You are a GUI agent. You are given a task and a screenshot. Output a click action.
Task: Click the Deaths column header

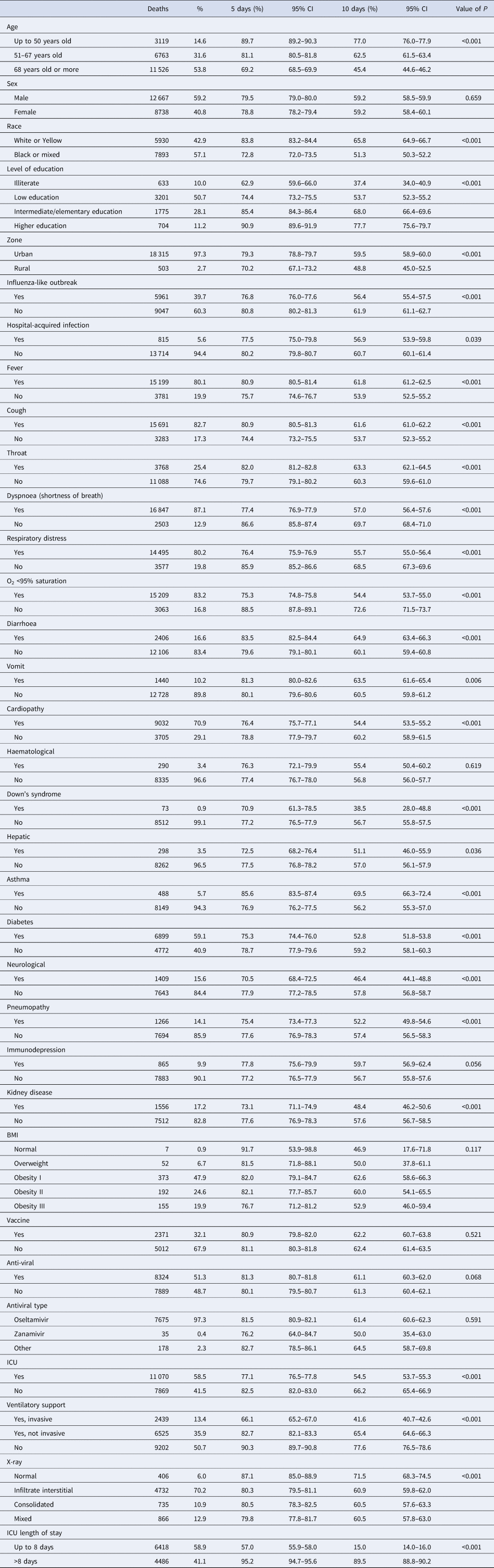158,9
